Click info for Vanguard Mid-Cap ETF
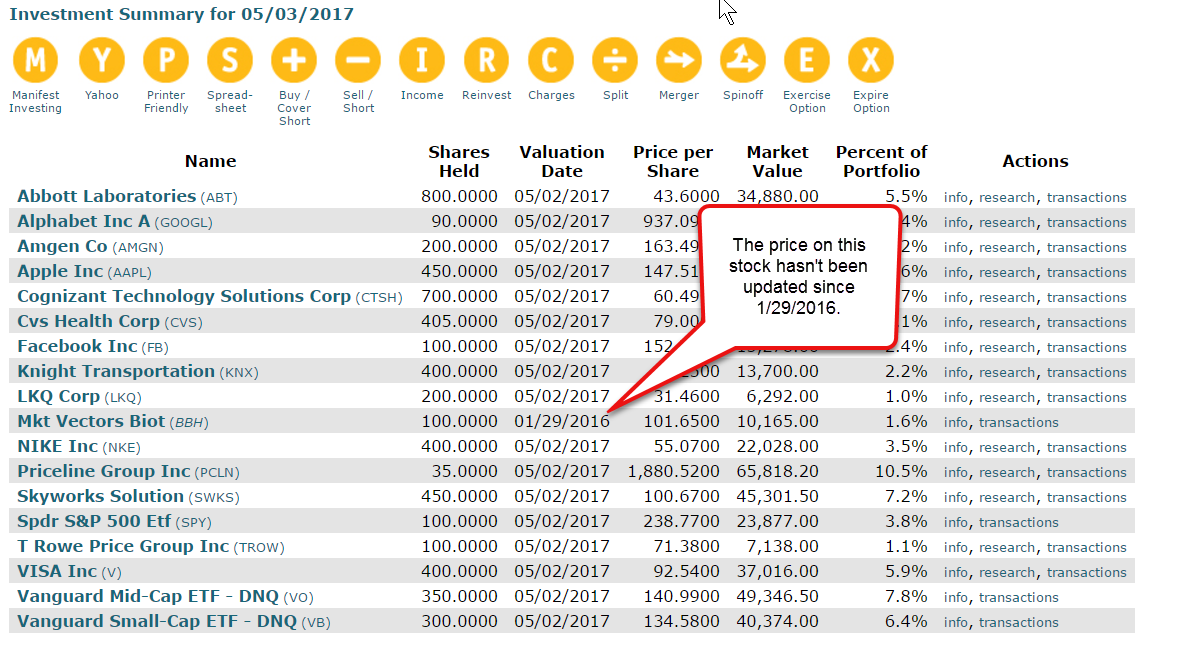 [955, 597]
